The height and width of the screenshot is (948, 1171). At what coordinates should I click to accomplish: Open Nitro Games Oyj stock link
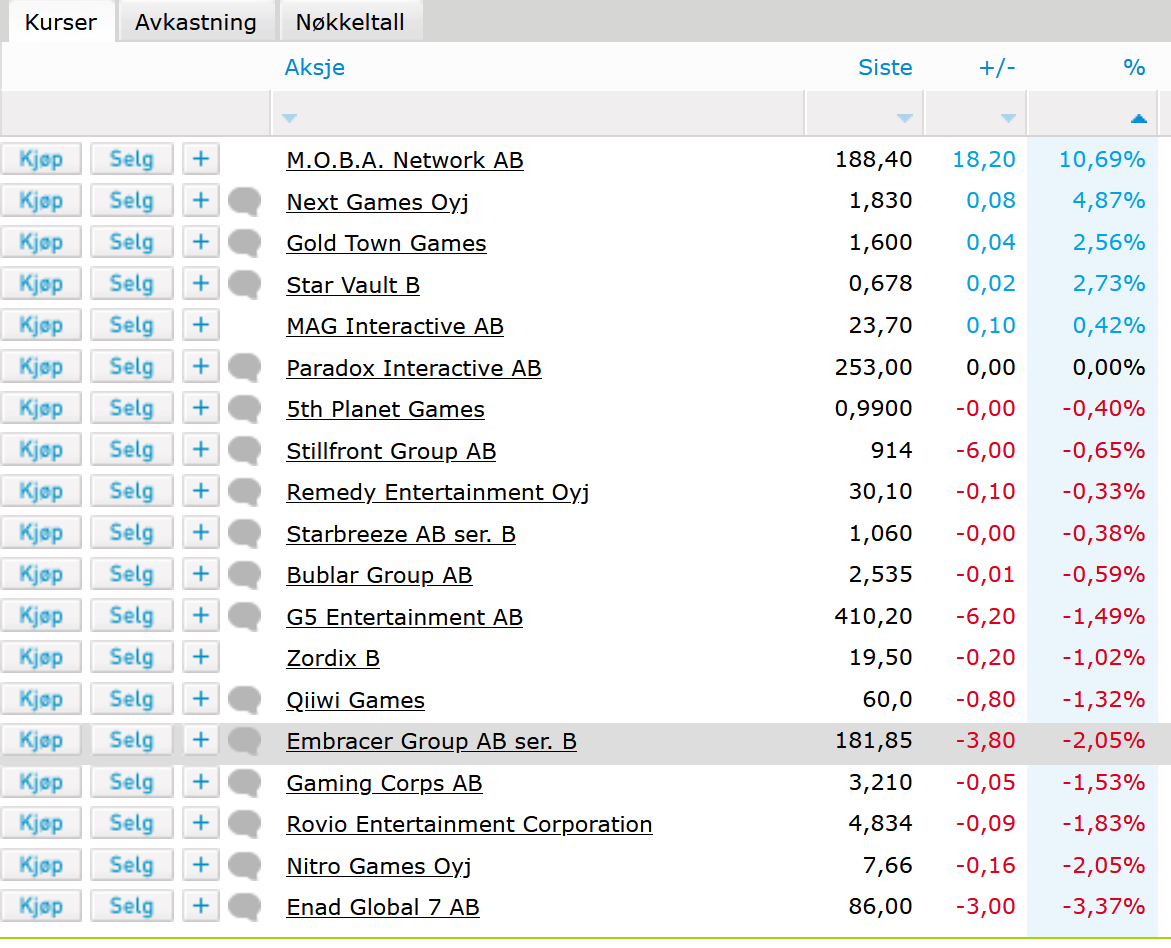379,866
